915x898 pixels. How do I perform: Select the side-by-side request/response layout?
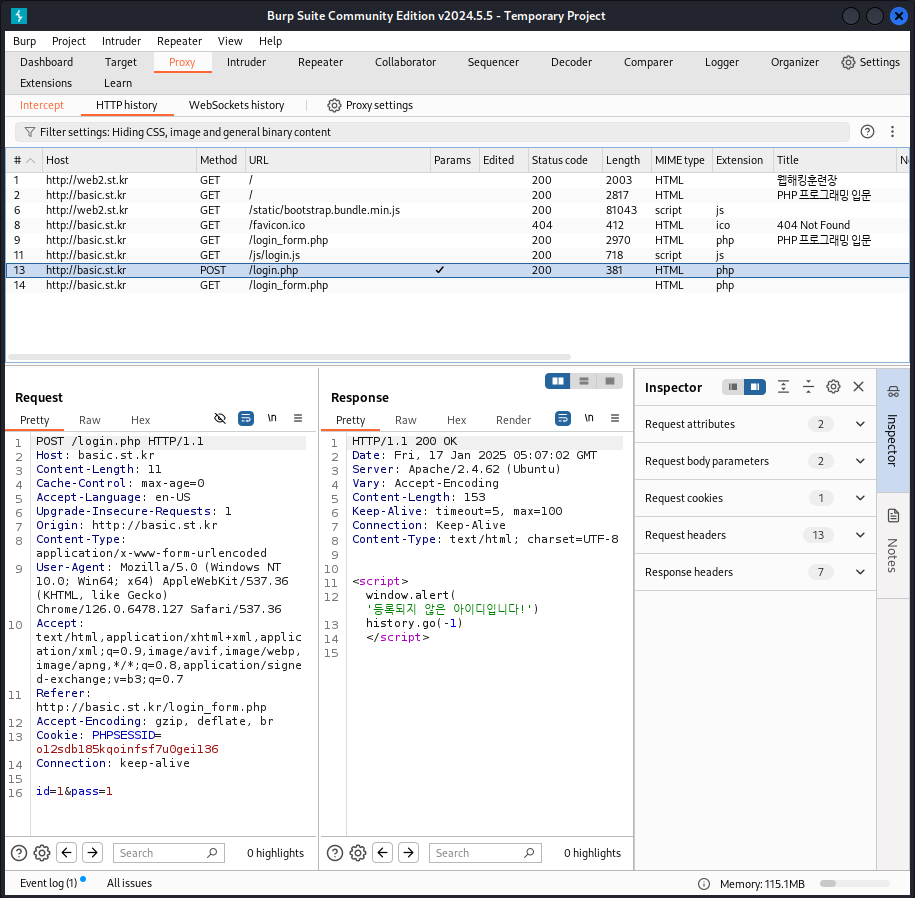[558, 381]
